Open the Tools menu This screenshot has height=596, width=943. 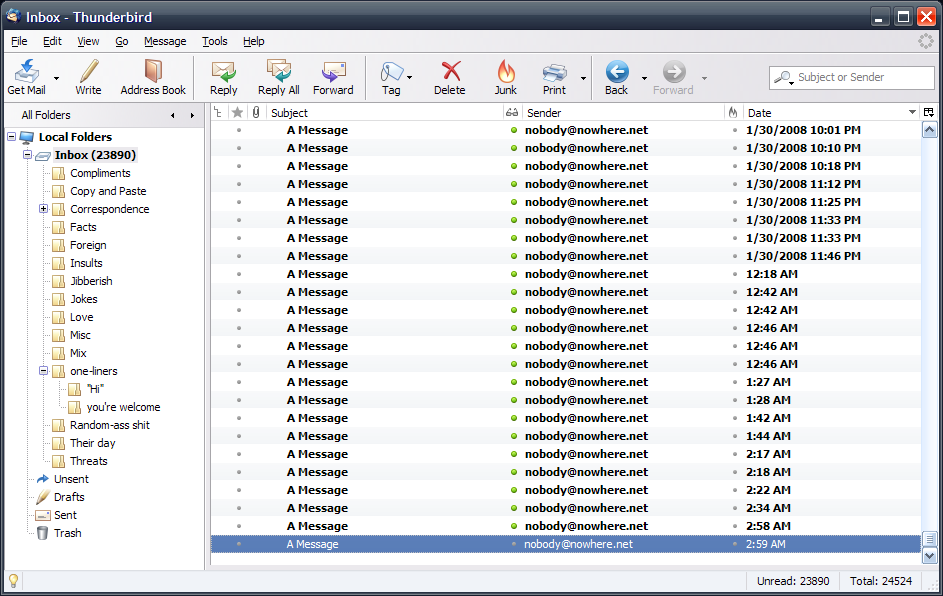point(215,41)
